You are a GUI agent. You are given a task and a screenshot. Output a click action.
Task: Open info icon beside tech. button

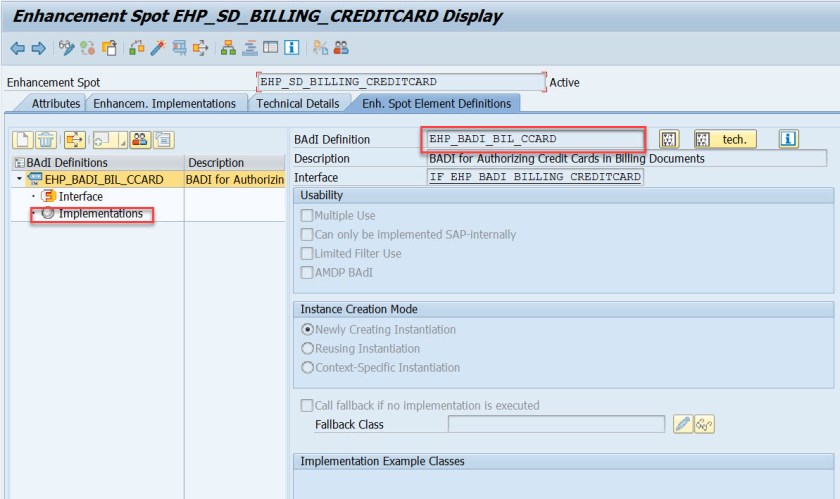788,139
